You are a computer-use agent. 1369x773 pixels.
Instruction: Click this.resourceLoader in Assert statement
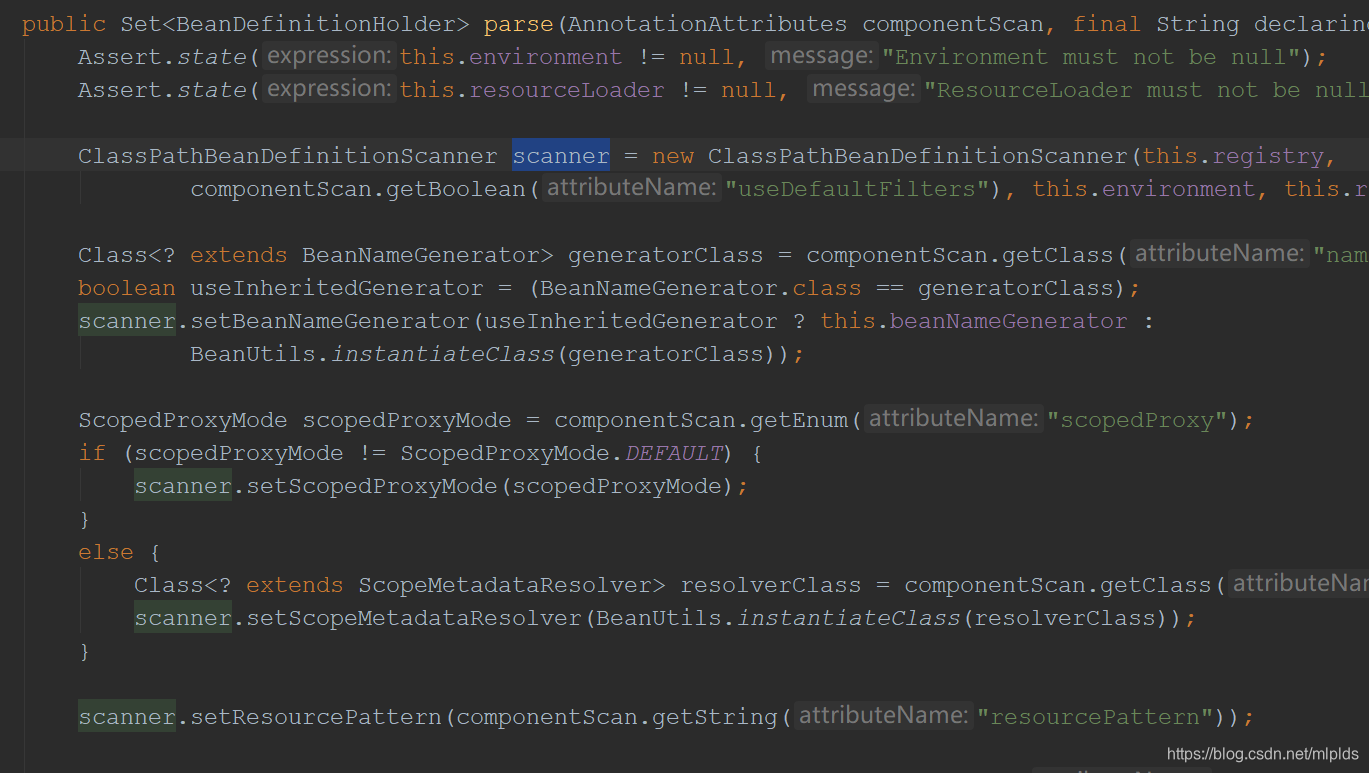click(532, 90)
